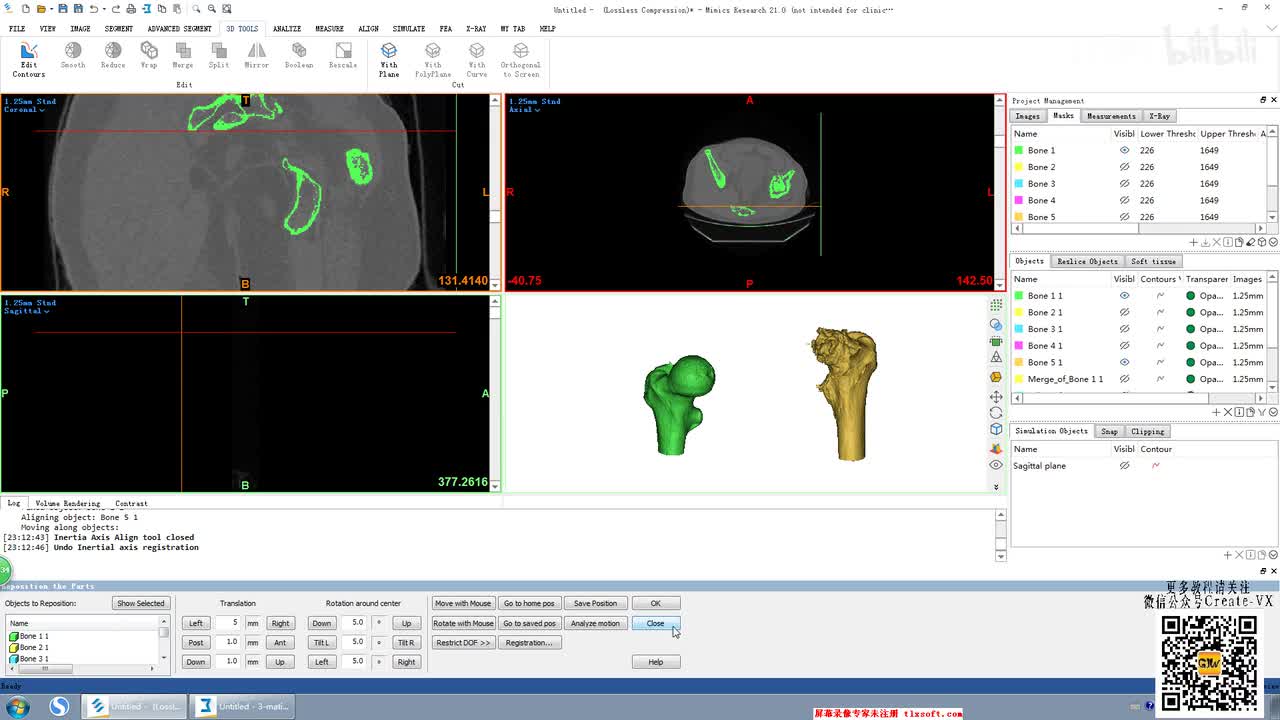This screenshot has height=720, width=1280.
Task: Click the Save icon in quick toolbar
Action: 62,9
